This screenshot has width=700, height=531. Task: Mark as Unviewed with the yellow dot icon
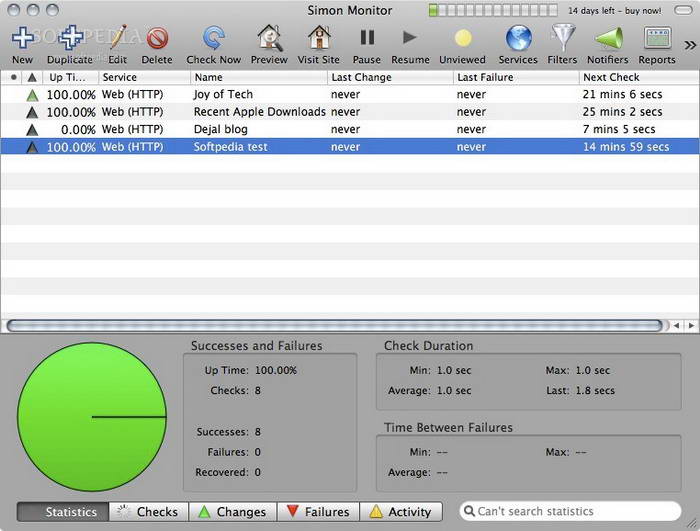point(462,38)
